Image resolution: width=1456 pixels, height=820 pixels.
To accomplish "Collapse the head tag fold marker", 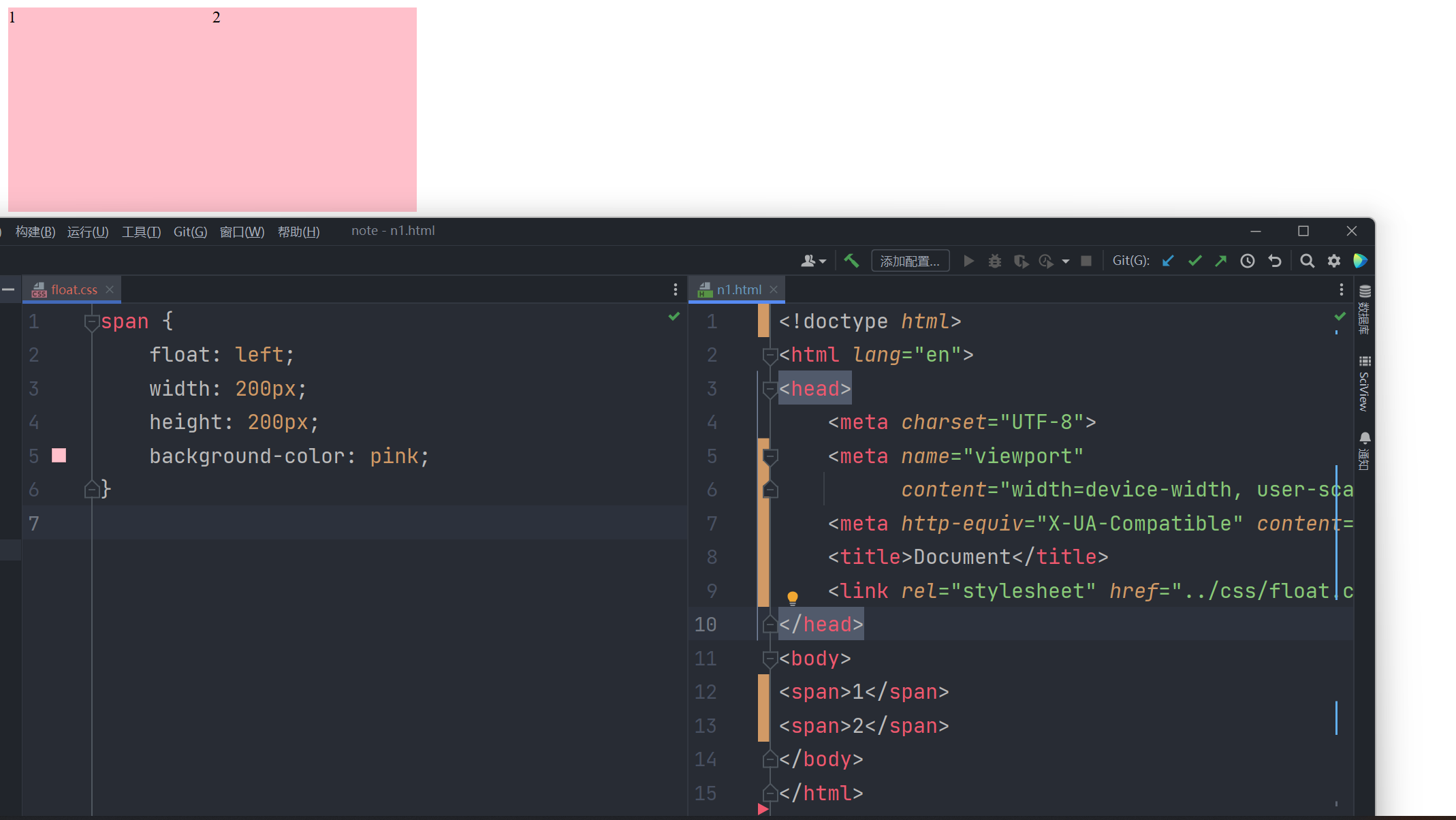I will coord(770,389).
